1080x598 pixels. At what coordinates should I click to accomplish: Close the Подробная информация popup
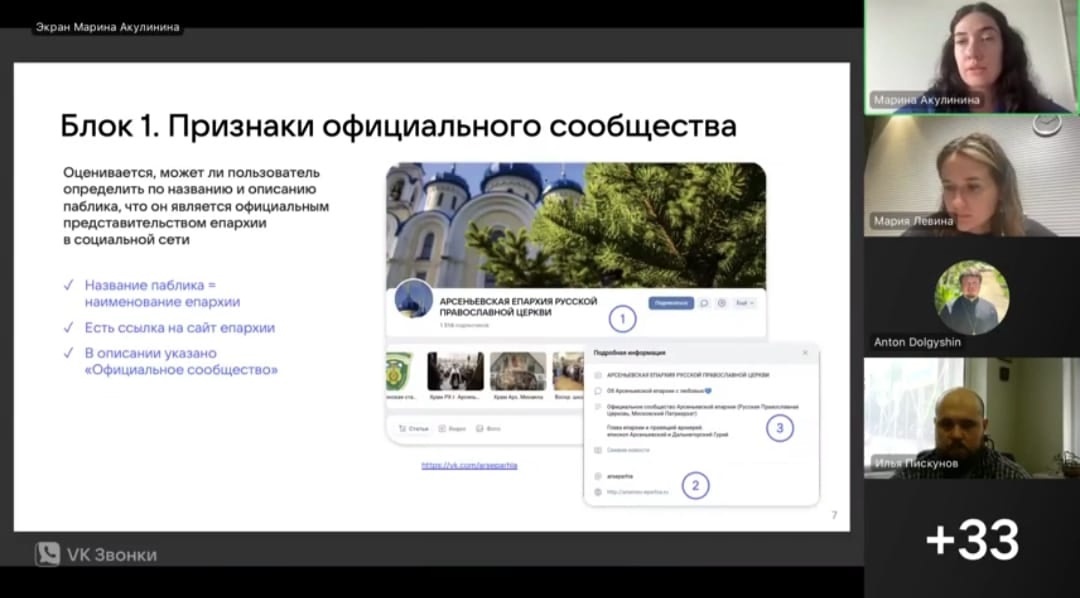(805, 353)
